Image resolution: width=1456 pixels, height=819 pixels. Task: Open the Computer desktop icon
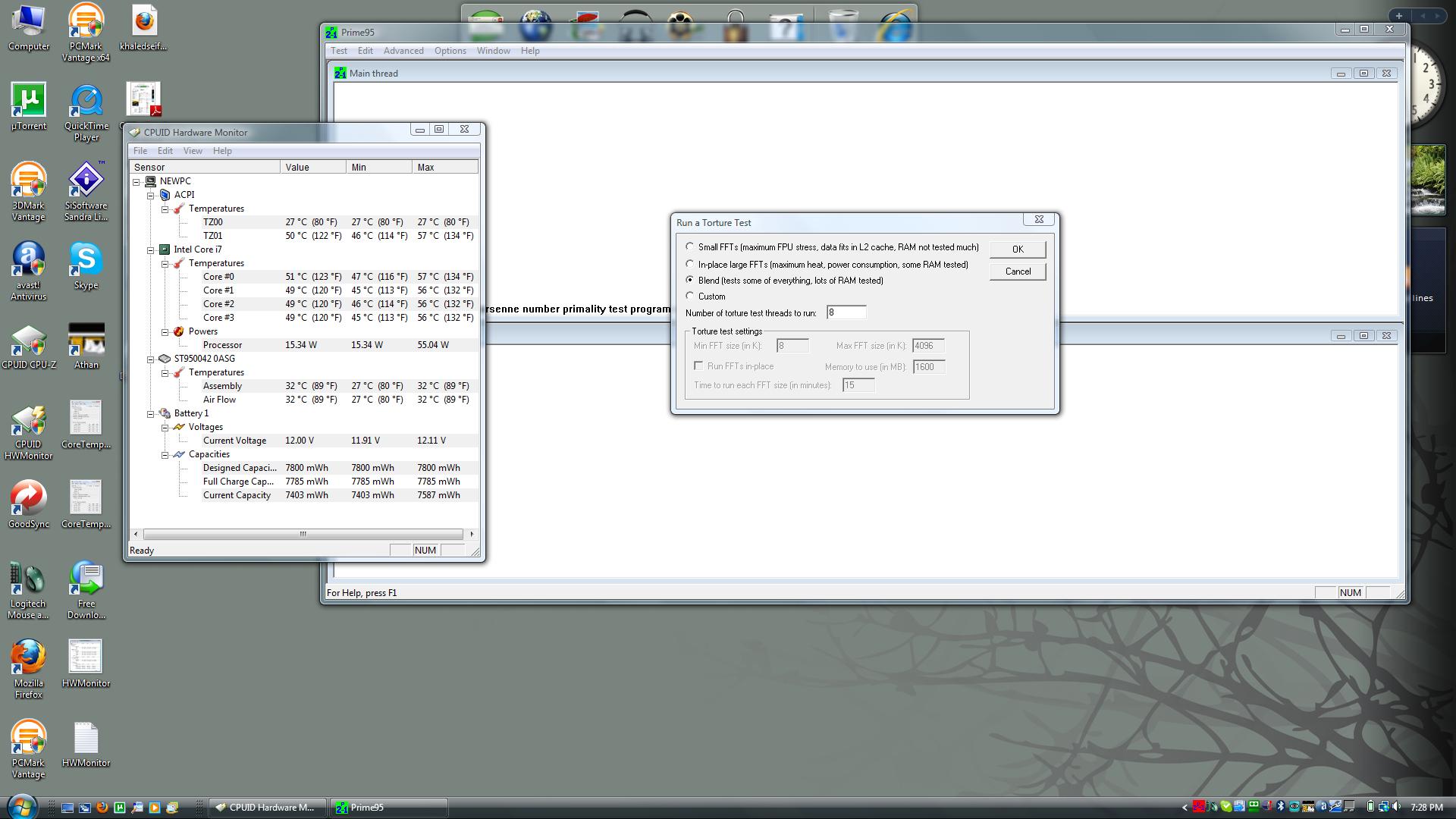[x=29, y=28]
